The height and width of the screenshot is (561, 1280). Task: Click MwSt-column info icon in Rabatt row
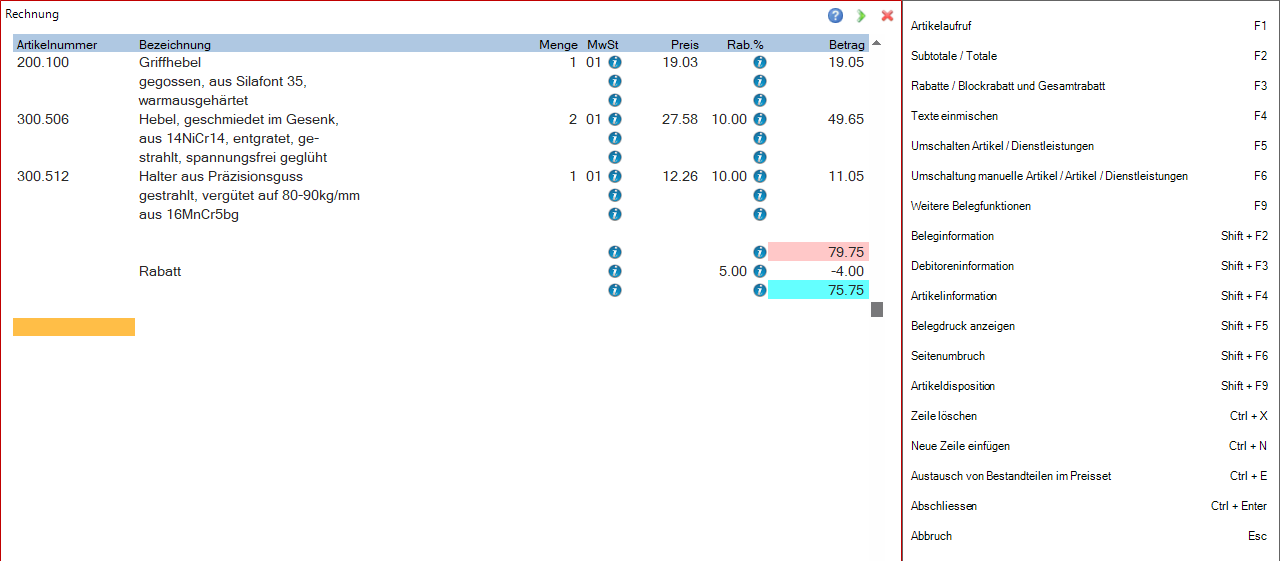(615, 271)
